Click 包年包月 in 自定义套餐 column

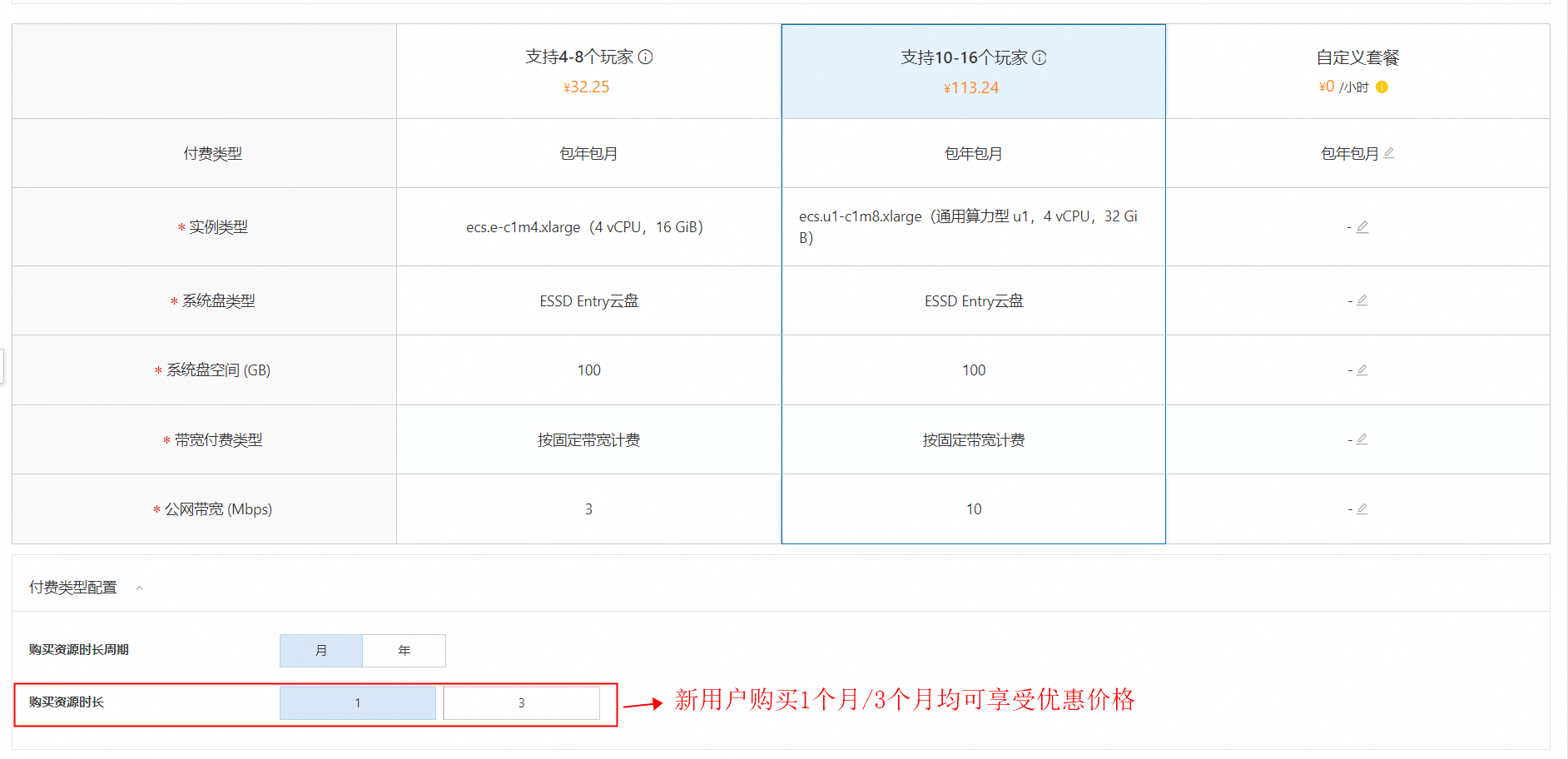click(x=1350, y=153)
